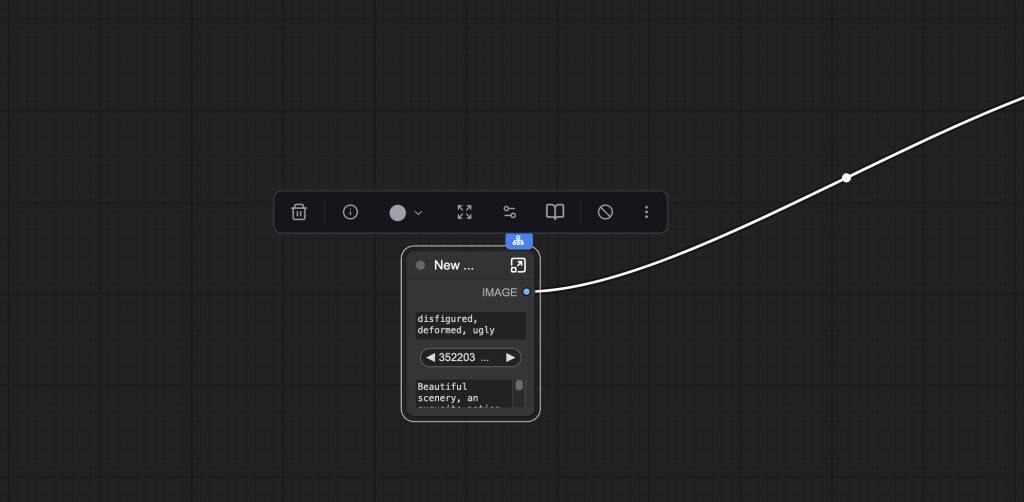Decrease the seed value with left arrow

tap(430, 357)
